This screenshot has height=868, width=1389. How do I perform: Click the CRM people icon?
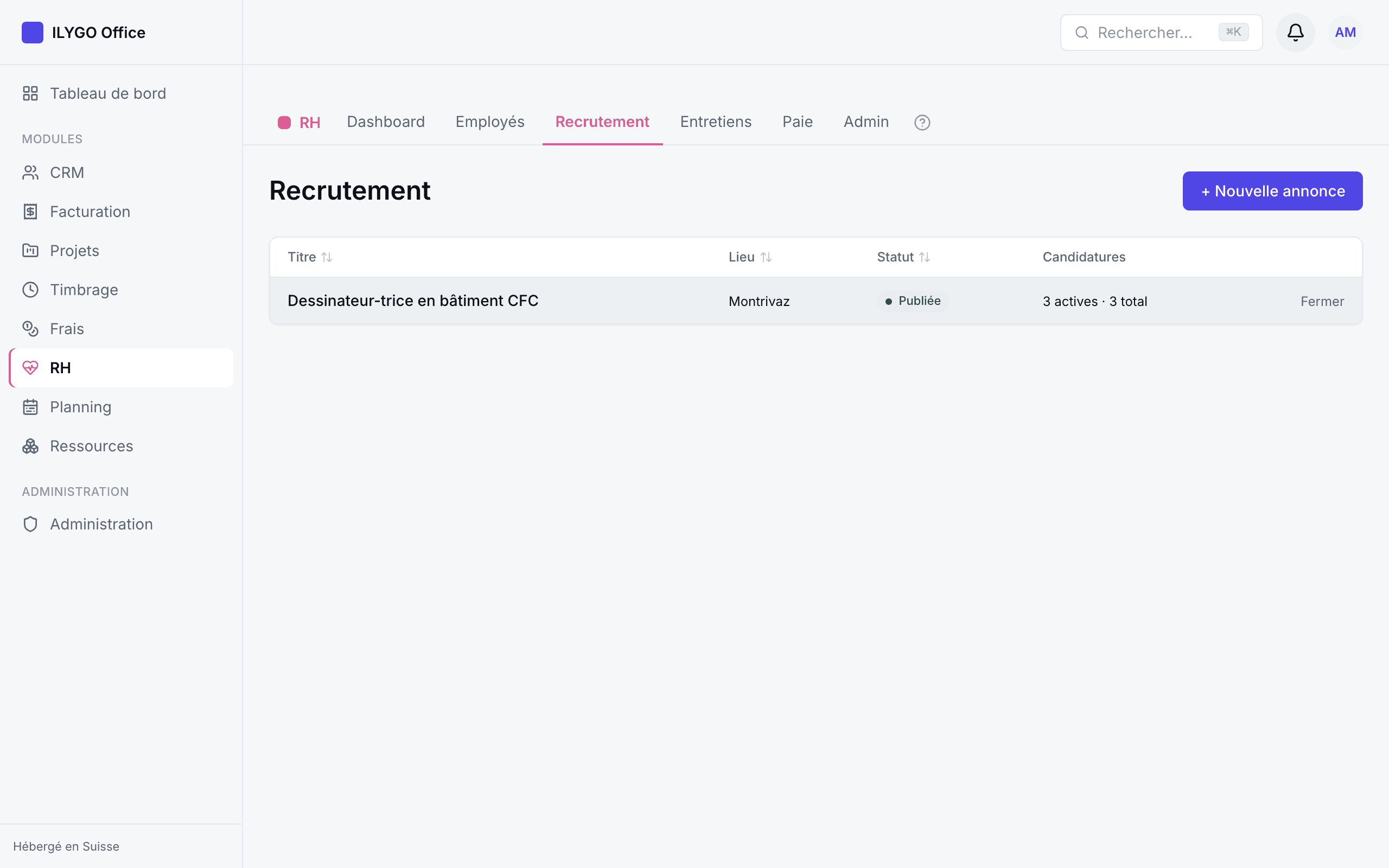[30, 173]
